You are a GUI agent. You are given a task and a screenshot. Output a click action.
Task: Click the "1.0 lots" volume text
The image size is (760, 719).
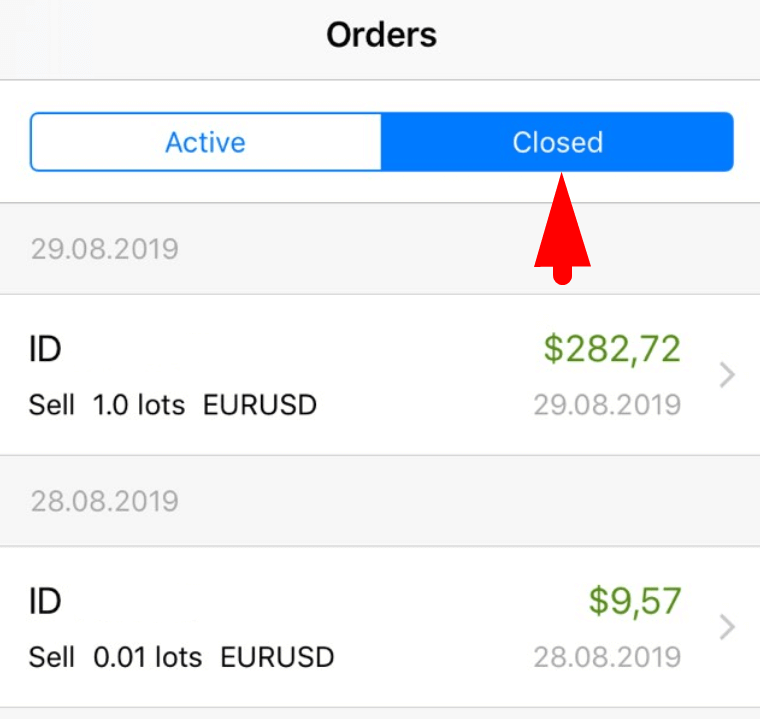[x=139, y=405]
